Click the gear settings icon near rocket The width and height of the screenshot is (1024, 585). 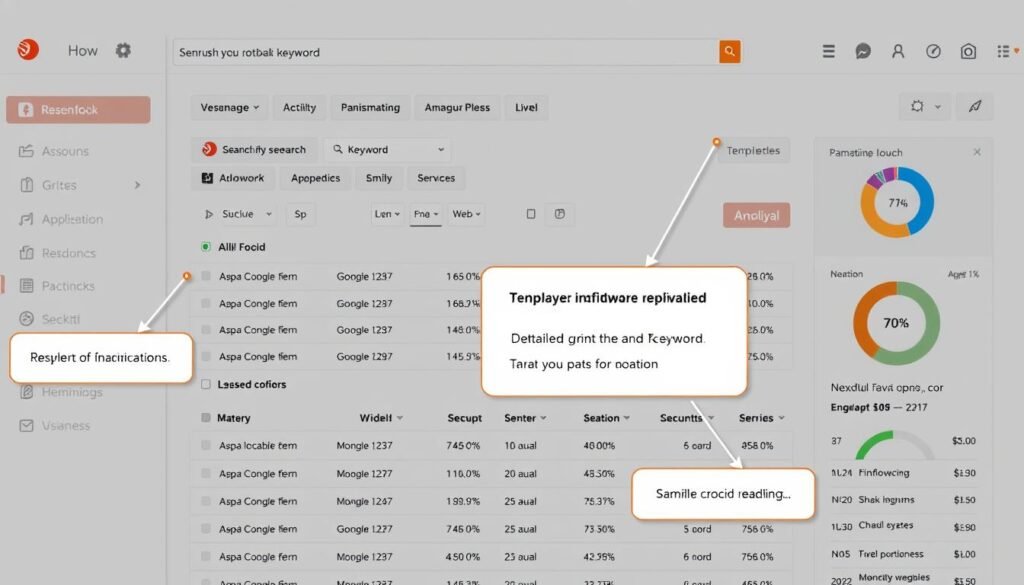[x=918, y=106]
